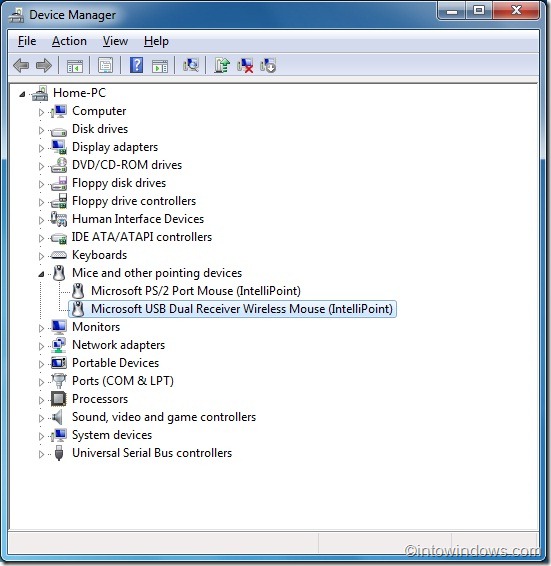Expand the Disk drives arrow
The height and width of the screenshot is (566, 551).
tap(41, 130)
